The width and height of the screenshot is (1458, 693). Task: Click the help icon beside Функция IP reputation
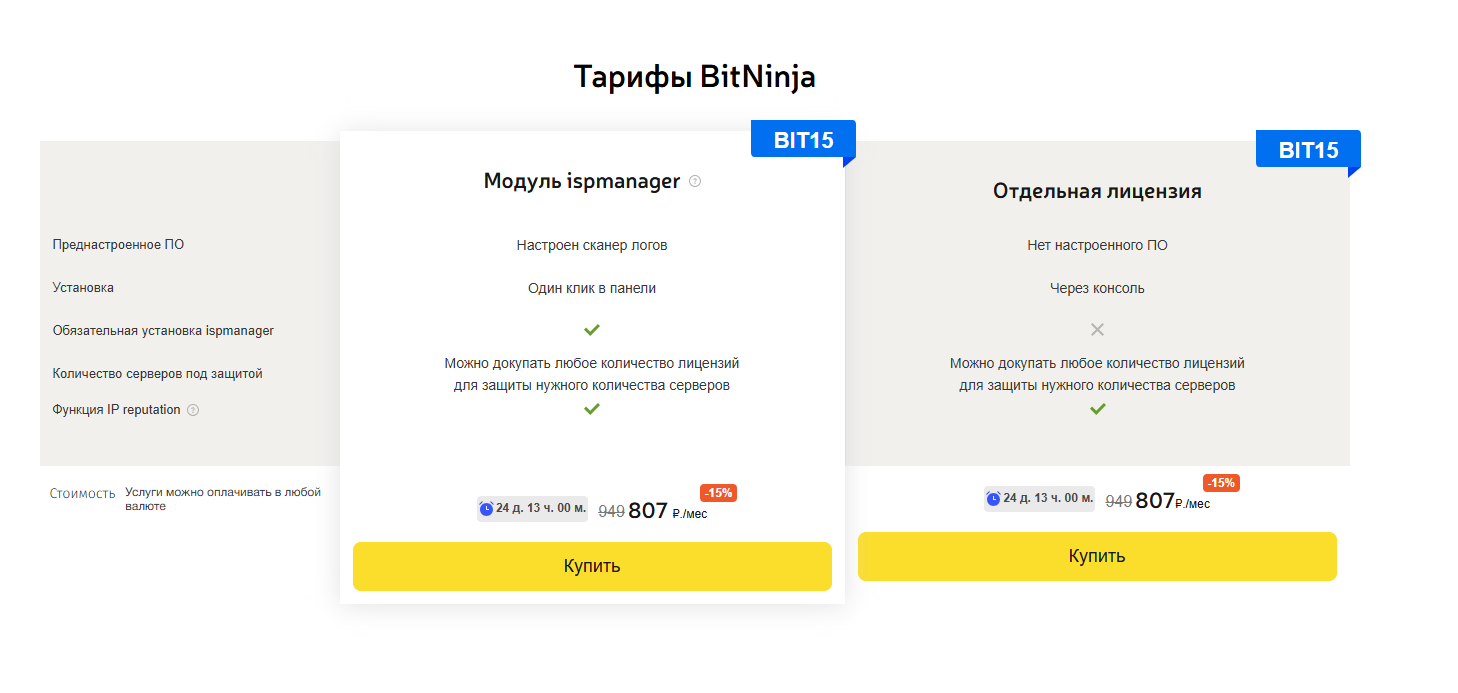point(193,410)
